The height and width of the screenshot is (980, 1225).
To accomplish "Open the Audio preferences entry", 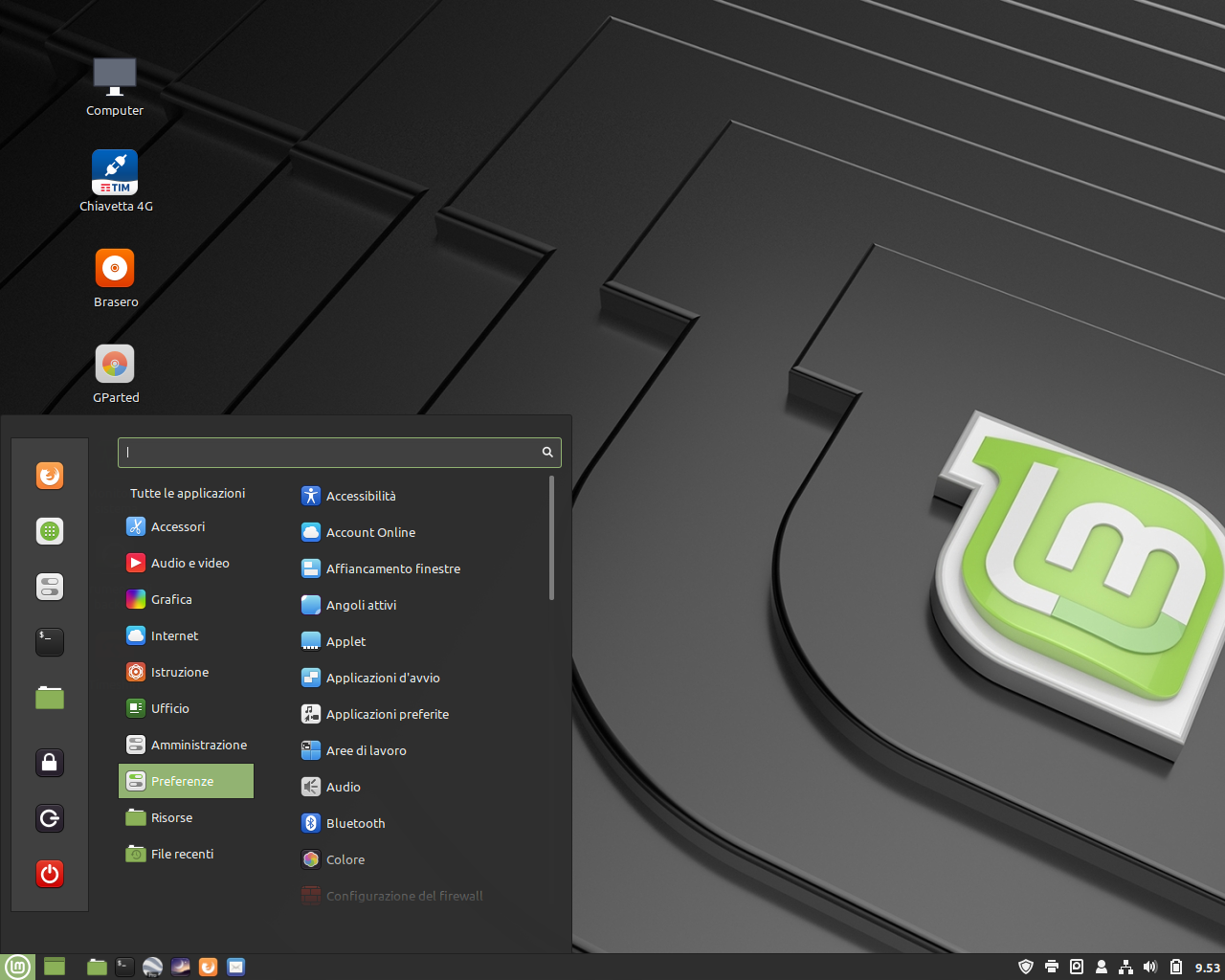I will [343, 787].
